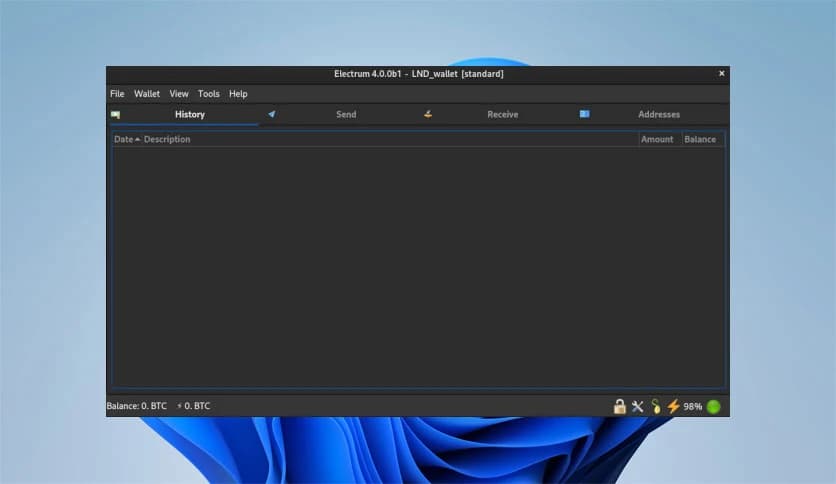This screenshot has width=836, height=484.
Task: Close the Electrum window
Action: tap(721, 74)
